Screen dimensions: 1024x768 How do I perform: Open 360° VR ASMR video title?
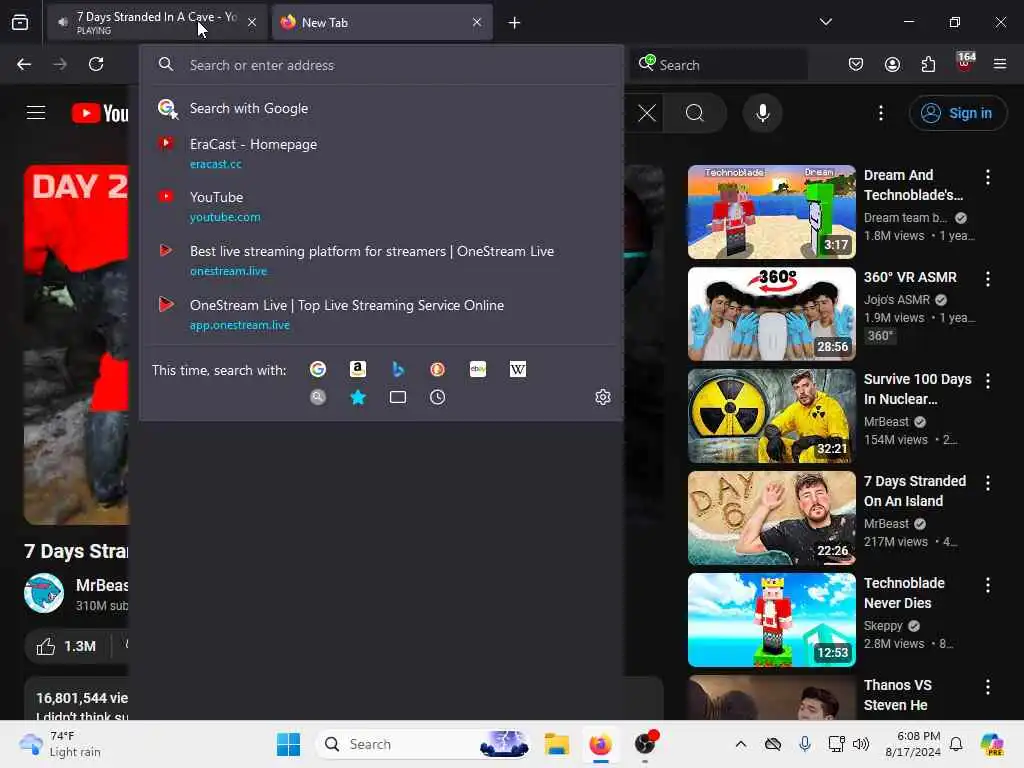(x=910, y=277)
